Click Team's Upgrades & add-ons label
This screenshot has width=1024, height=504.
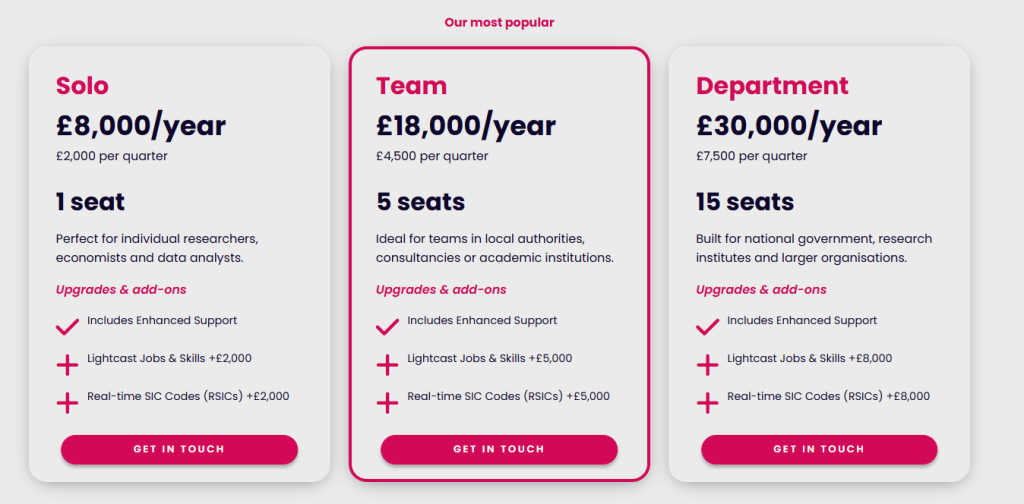[441, 290]
